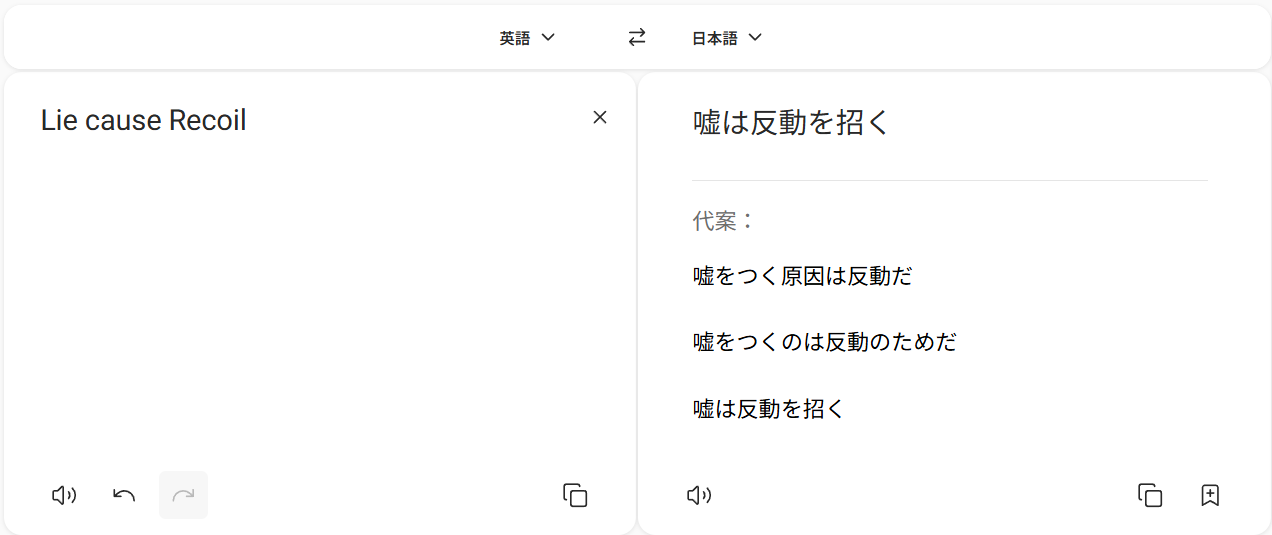1272x535 pixels.
Task: Pick the last alternative 嘘は反動を招く
Action: point(768,408)
